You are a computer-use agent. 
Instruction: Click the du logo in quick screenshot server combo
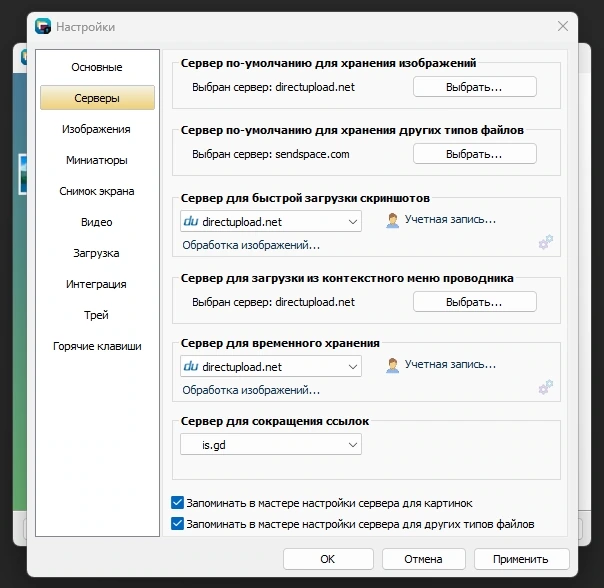click(191, 221)
